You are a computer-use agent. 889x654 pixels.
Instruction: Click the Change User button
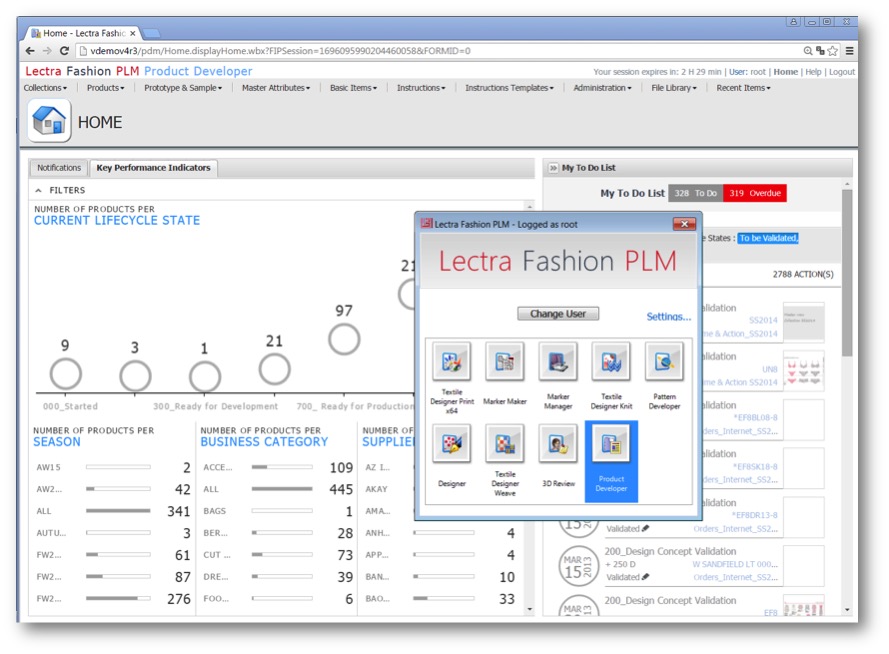click(558, 313)
